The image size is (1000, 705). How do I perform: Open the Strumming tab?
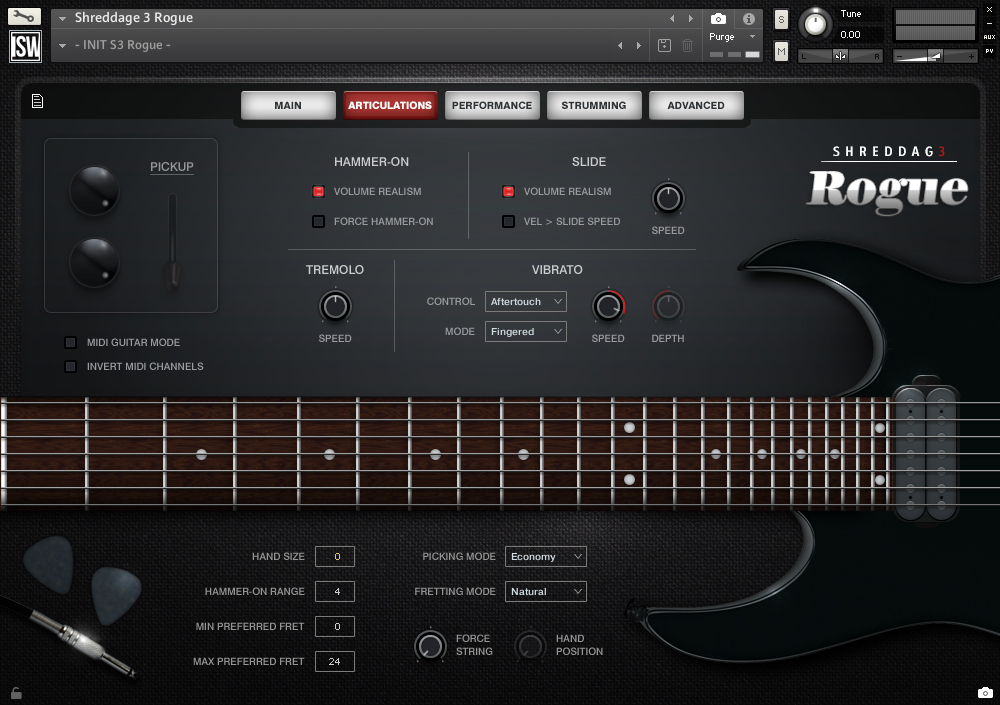click(594, 104)
